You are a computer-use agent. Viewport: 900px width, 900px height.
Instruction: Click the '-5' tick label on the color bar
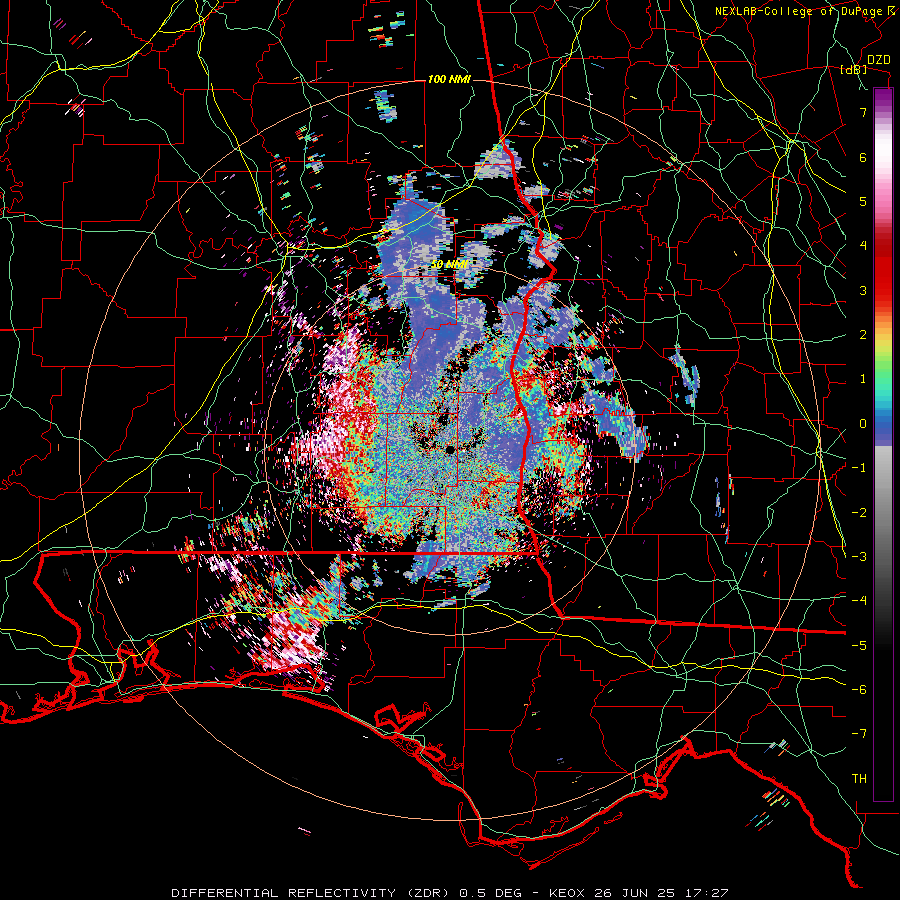[859, 645]
